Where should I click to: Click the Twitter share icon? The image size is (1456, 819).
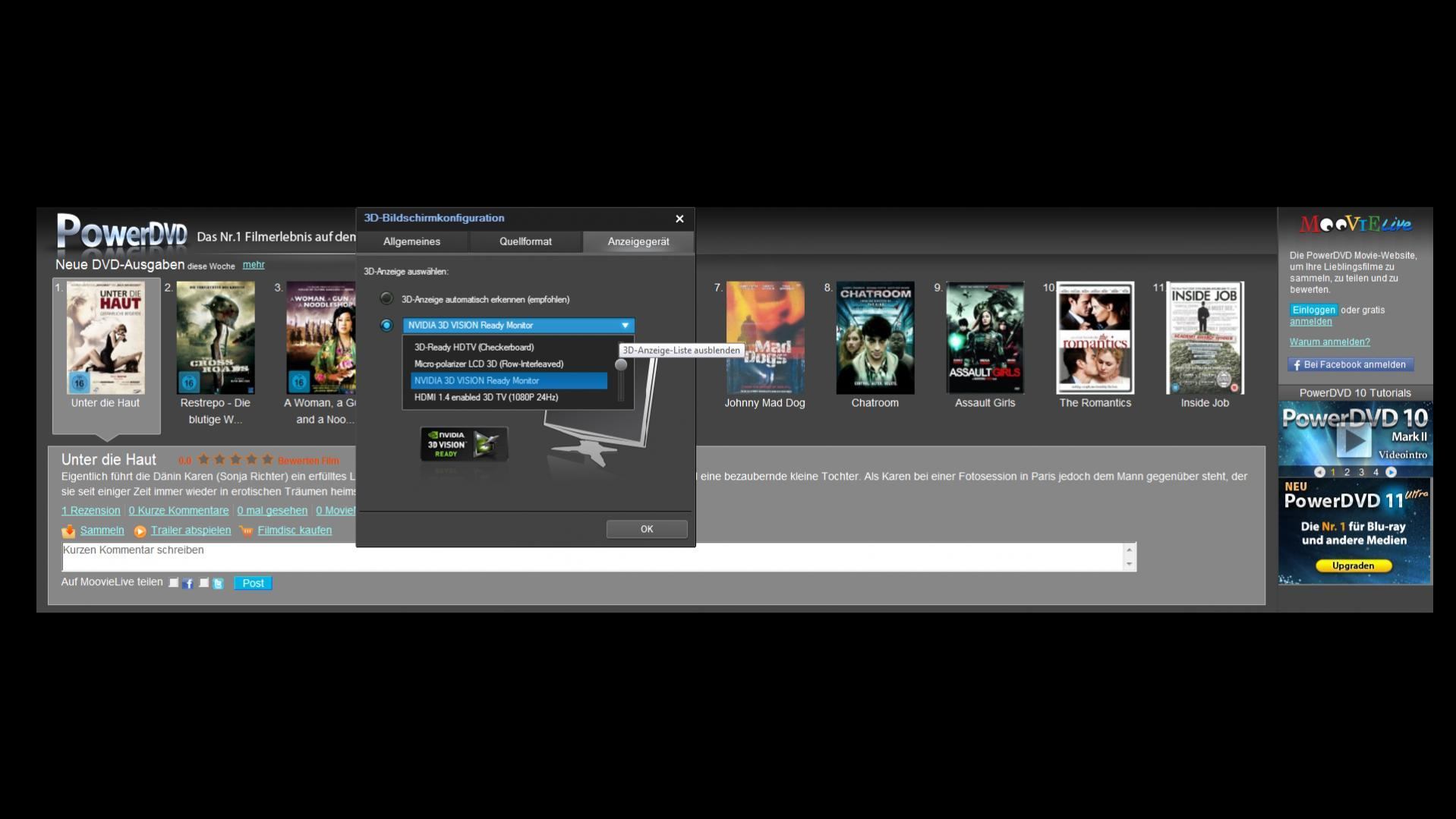(x=218, y=583)
